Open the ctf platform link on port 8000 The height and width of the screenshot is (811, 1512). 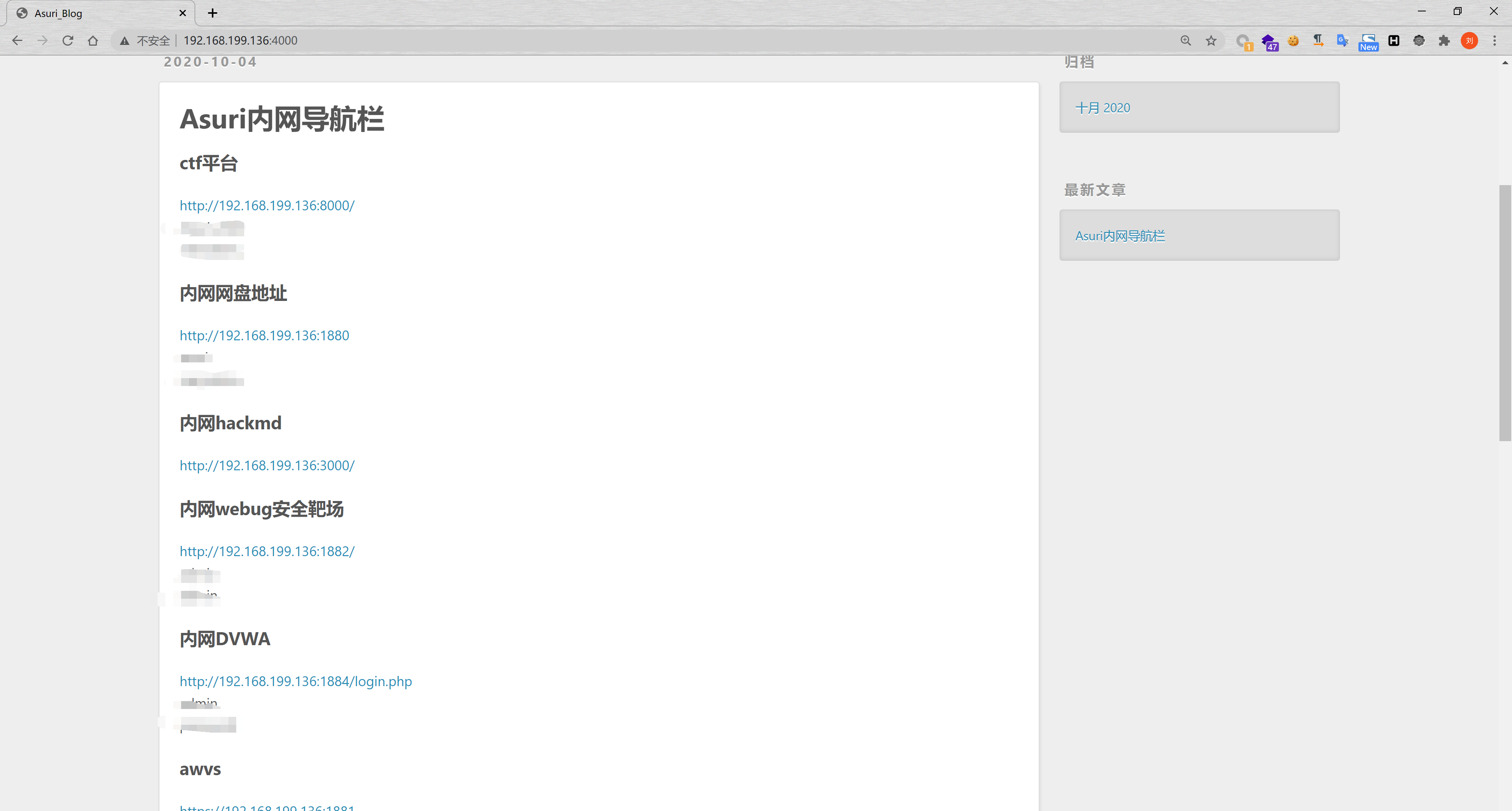[267, 206]
